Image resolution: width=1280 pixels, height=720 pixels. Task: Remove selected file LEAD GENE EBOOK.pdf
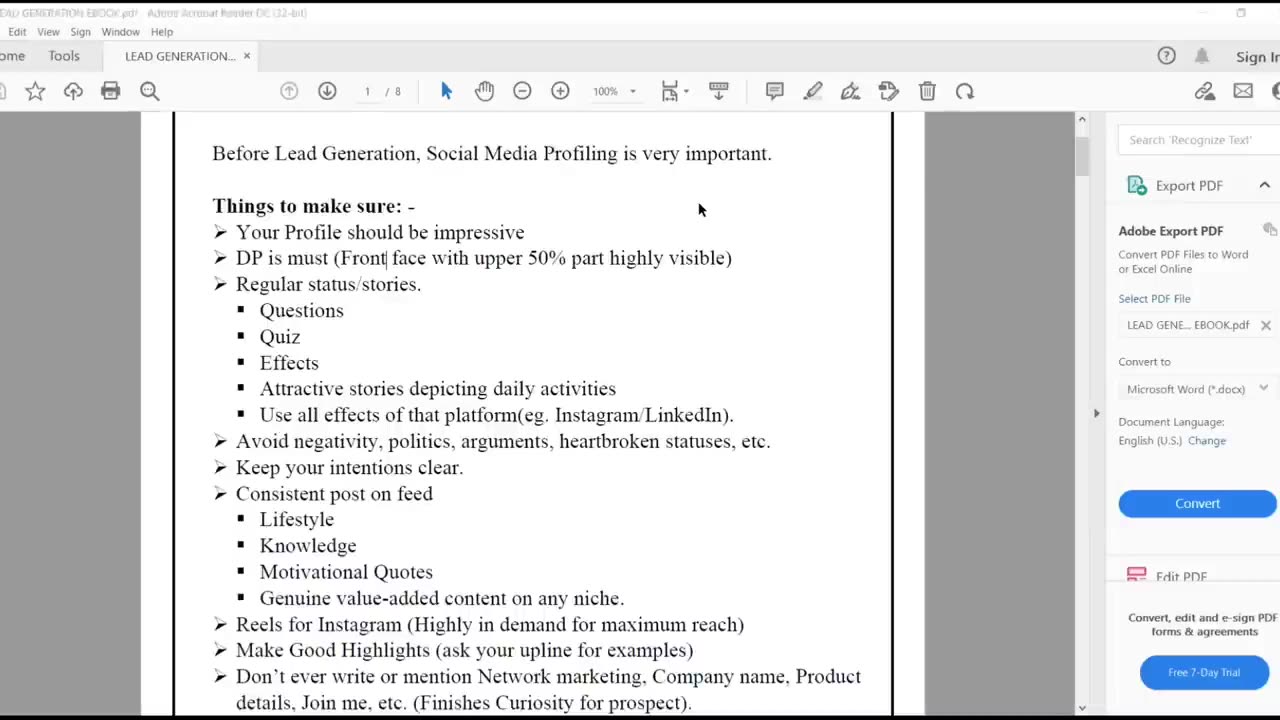tap(1266, 325)
